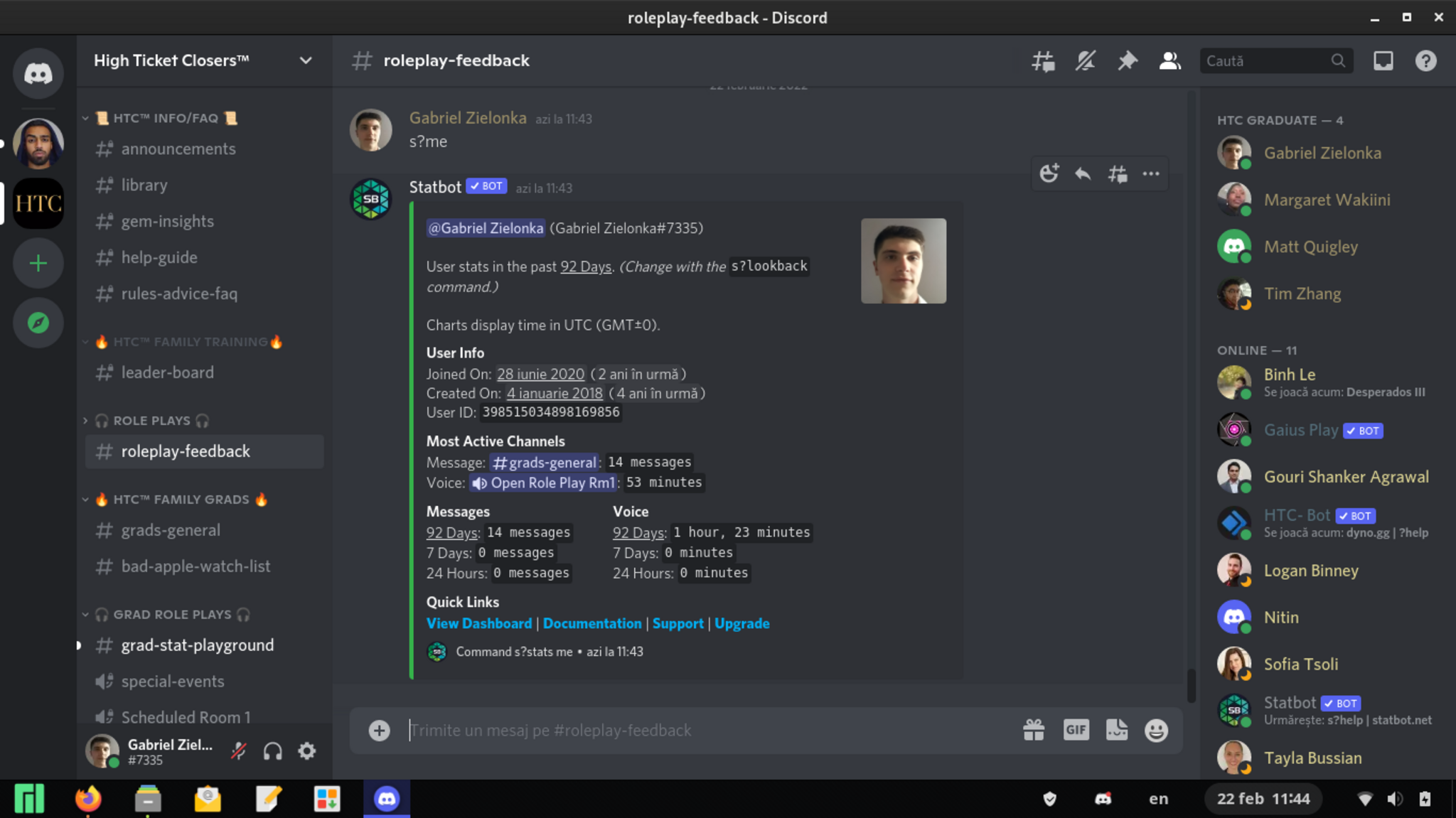The image size is (1456, 818).
Task: Open High Ticket Closers server dropdown
Action: pyautogui.click(x=306, y=60)
